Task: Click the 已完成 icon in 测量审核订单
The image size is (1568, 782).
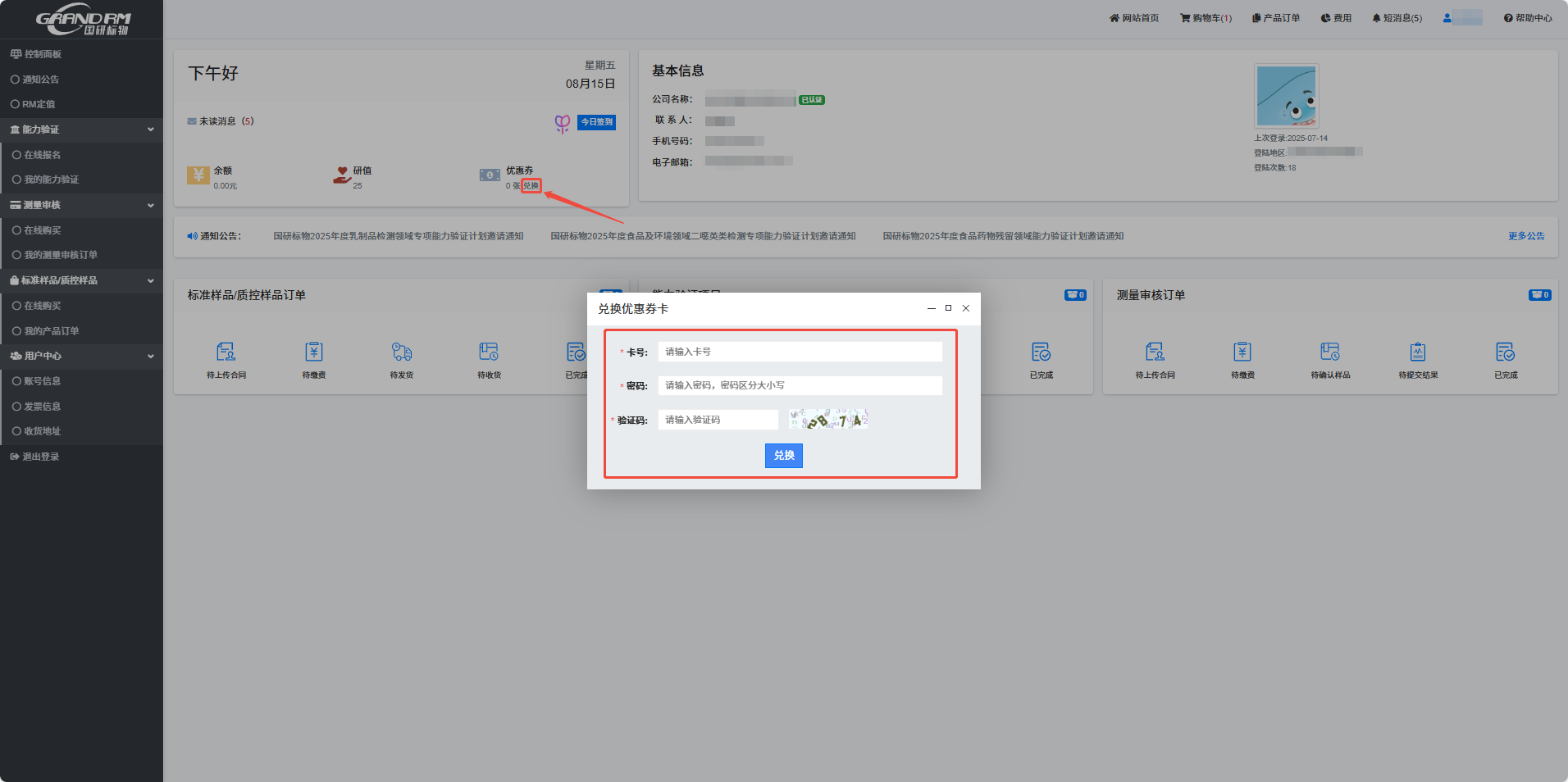Action: [1505, 352]
